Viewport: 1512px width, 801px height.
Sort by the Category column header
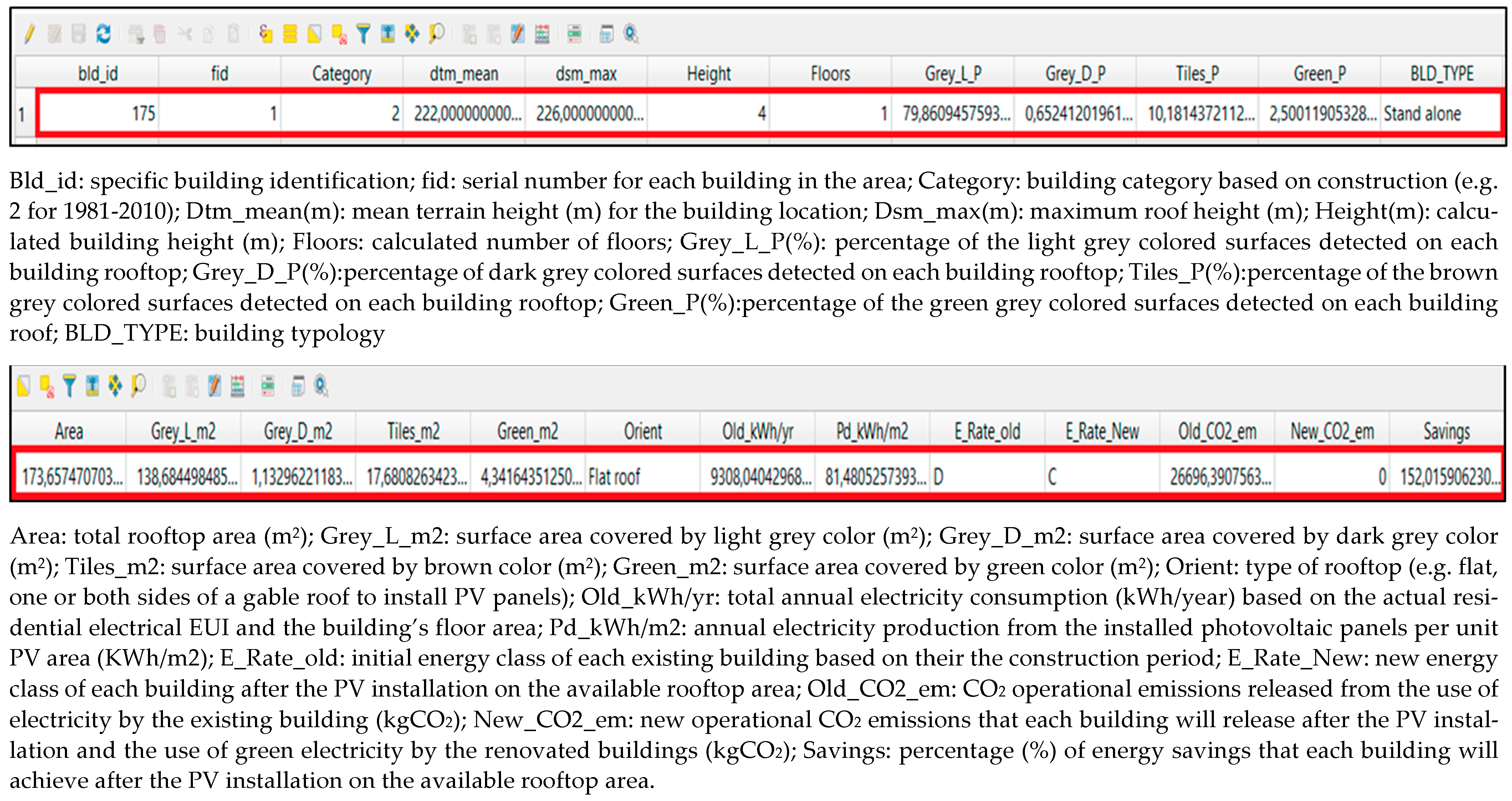coord(342,73)
